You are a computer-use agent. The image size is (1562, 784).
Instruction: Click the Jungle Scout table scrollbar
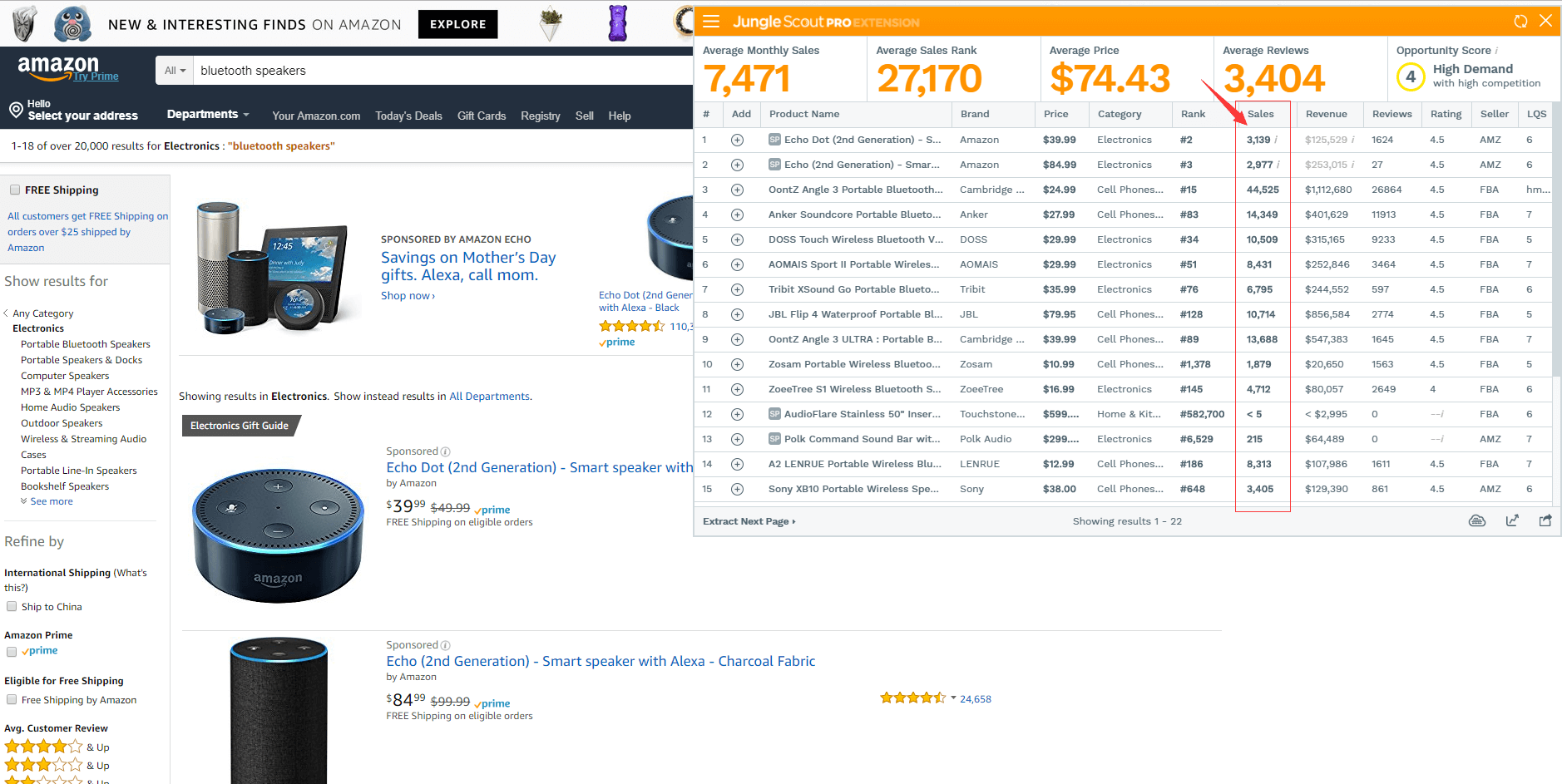[1557, 241]
